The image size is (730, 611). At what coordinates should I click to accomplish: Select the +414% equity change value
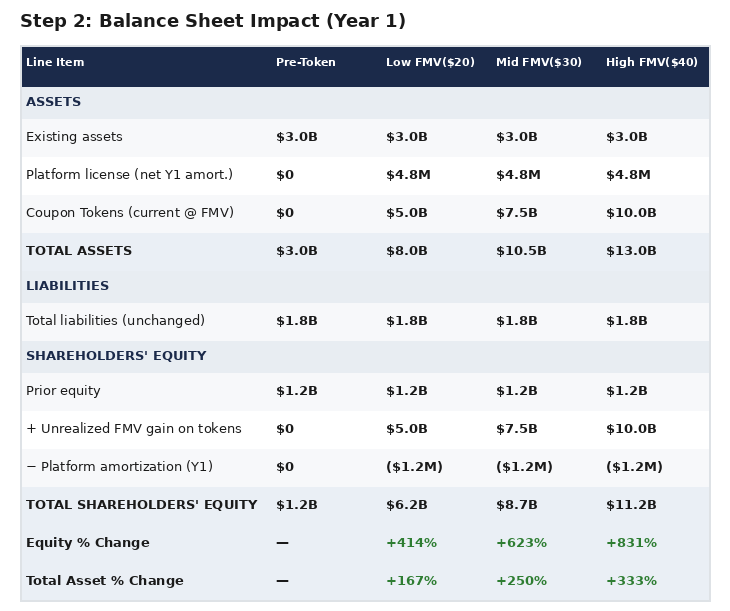(x=411, y=543)
